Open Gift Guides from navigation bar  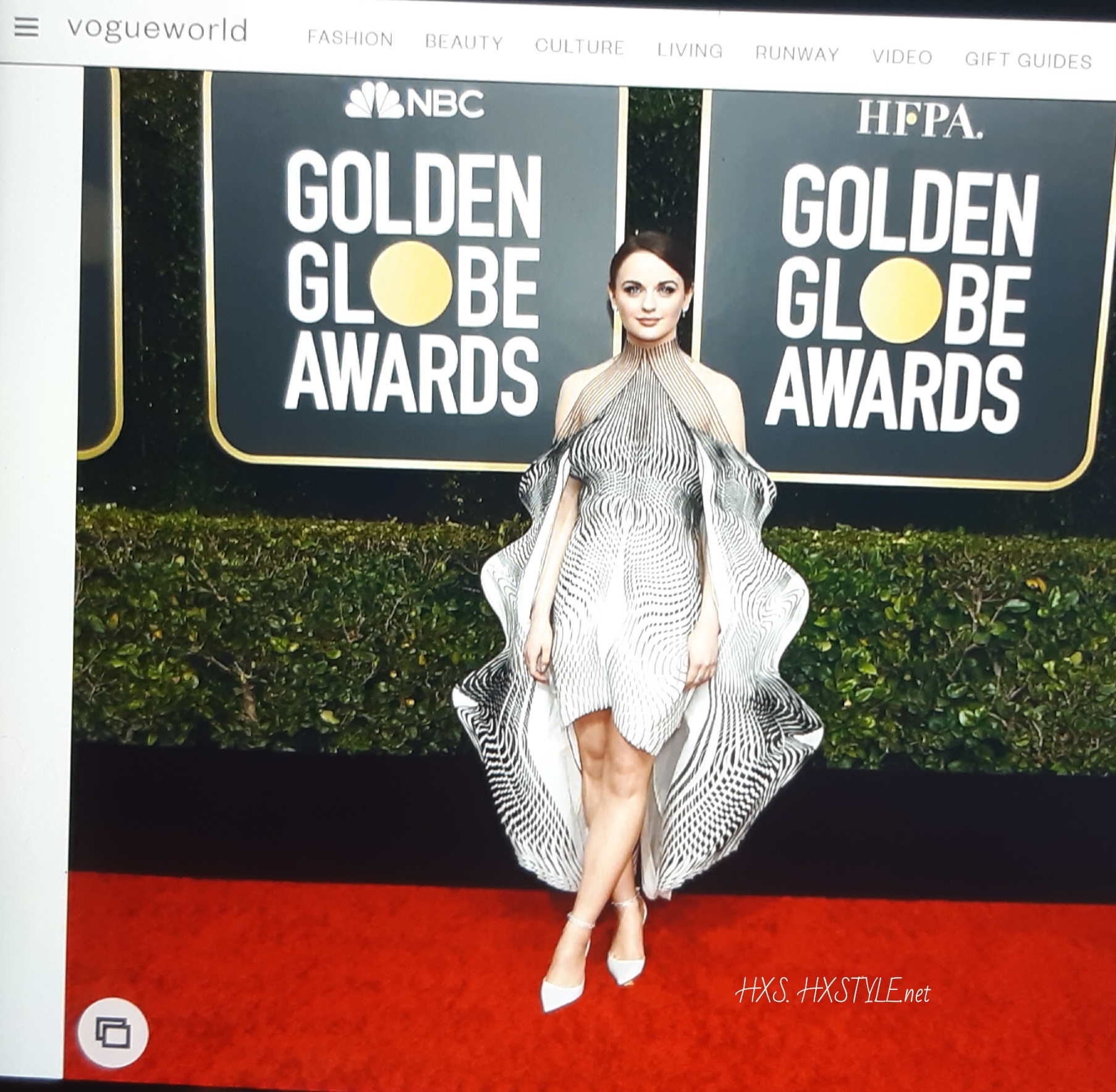[1028, 61]
